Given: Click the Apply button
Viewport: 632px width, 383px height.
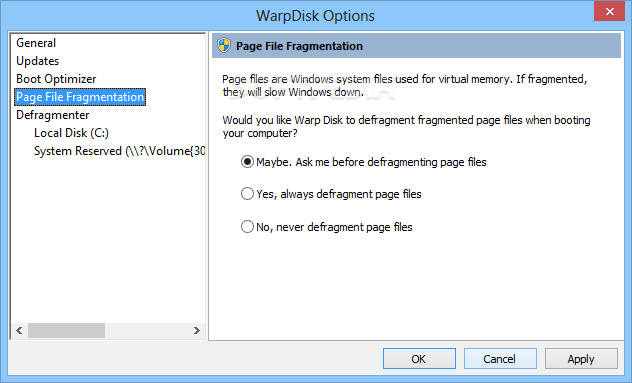Looking at the screenshot, I should [581, 358].
